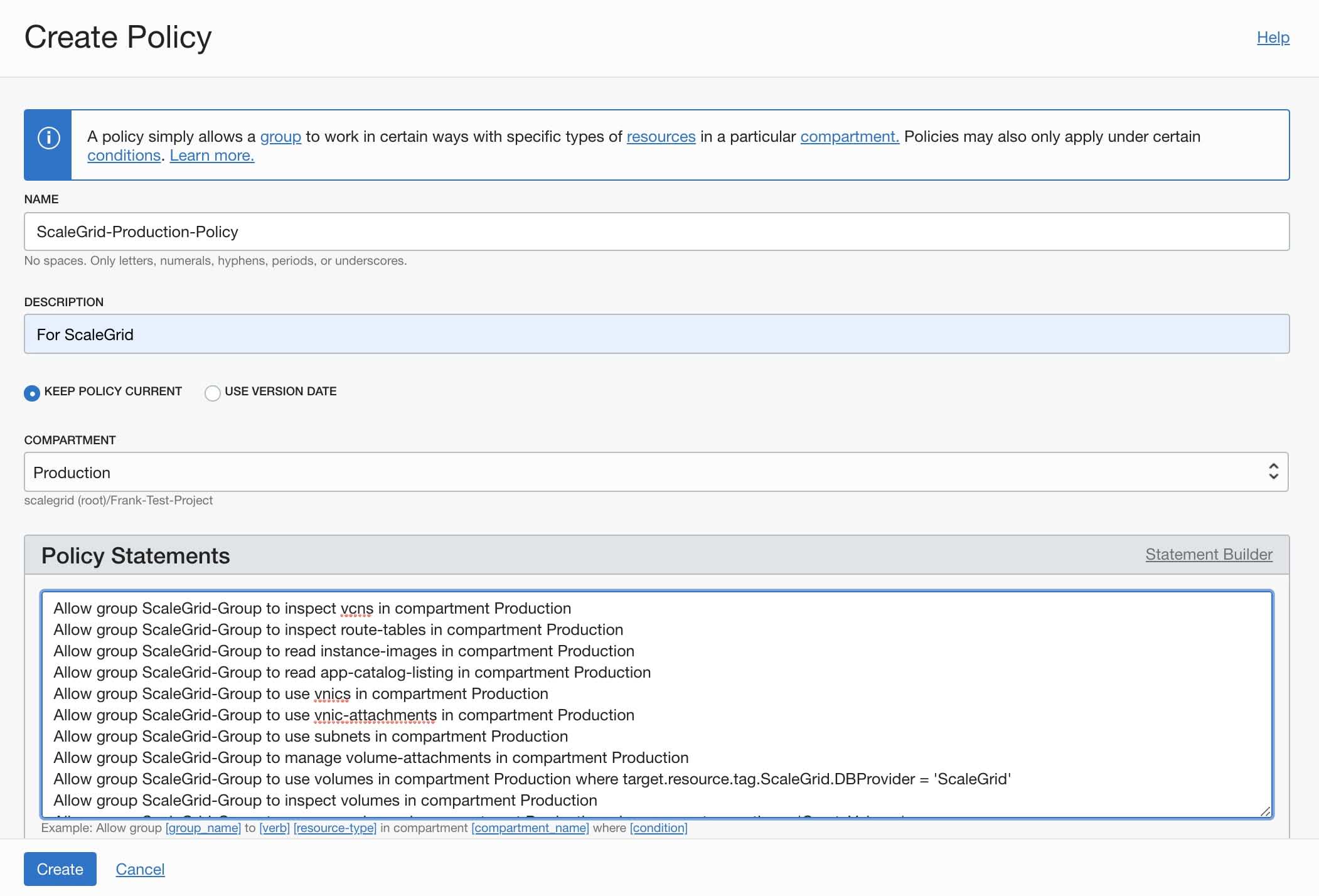1319x896 pixels.
Task: Click the 'use subnets' statement line
Action: (311, 737)
